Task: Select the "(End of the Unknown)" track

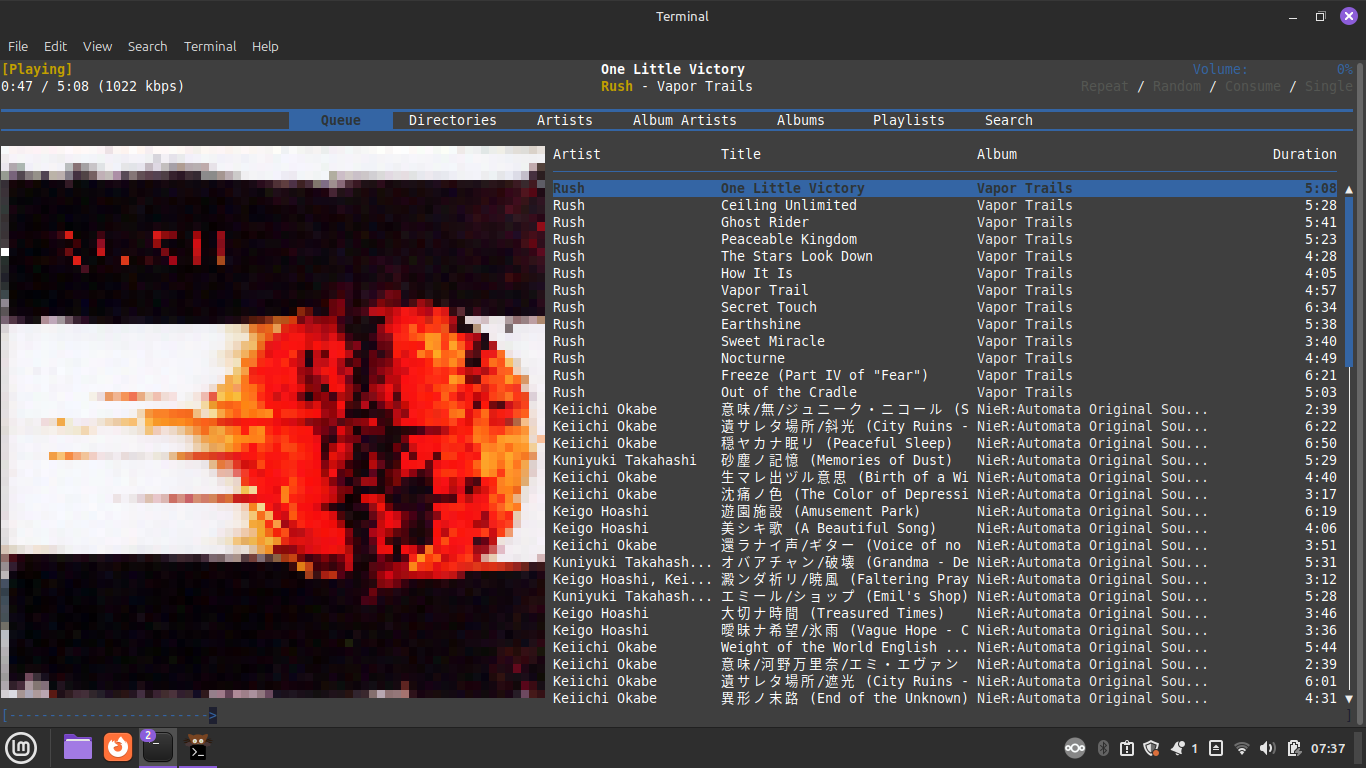Action: (945, 698)
